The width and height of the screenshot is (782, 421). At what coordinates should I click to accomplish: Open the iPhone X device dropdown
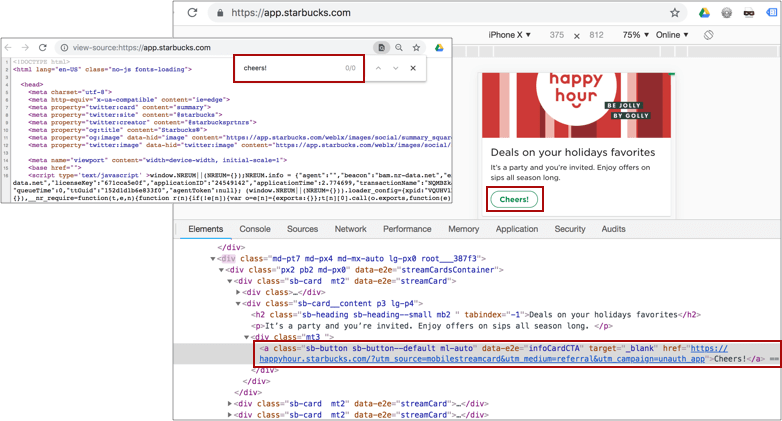[x=510, y=35]
